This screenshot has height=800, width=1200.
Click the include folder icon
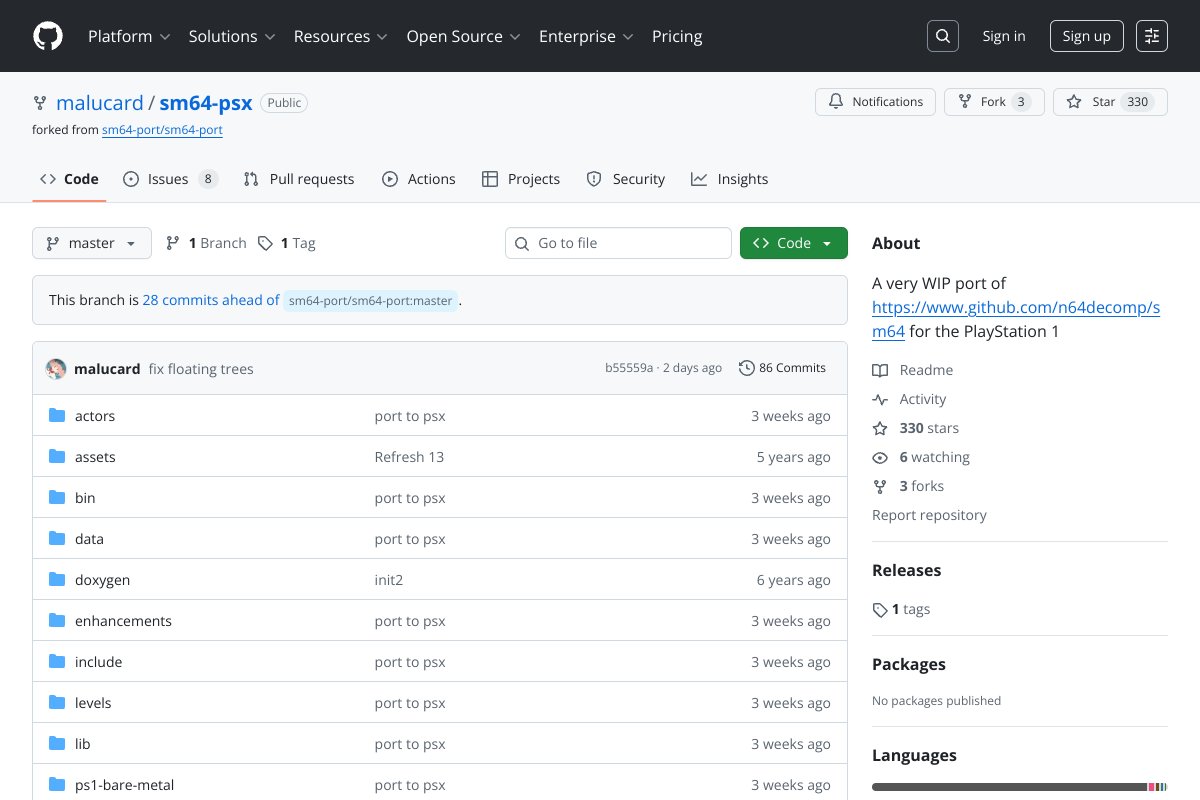tap(57, 662)
